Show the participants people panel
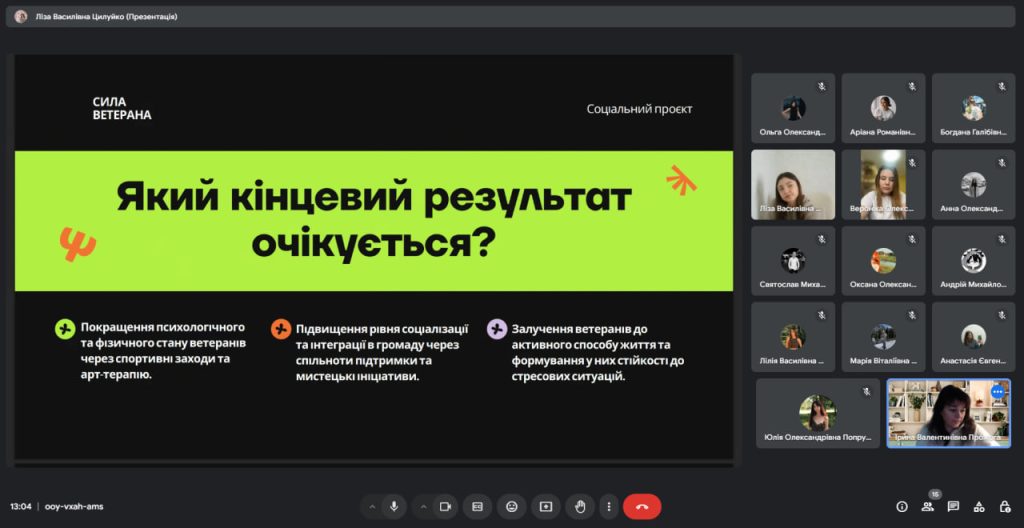The height and width of the screenshot is (528, 1024). tap(927, 507)
